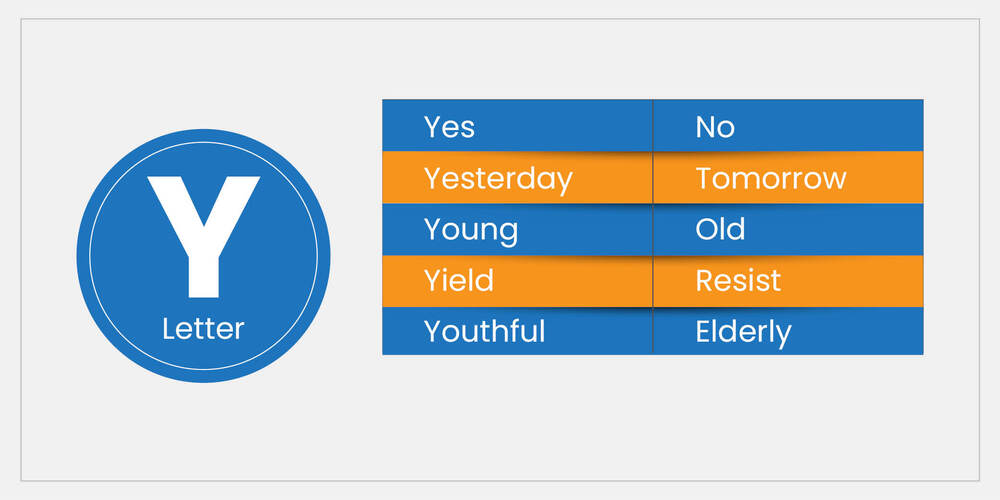The image size is (1000, 500).
Task: Click the "Yesterday" cell text
Action: pyautogui.click(x=498, y=178)
